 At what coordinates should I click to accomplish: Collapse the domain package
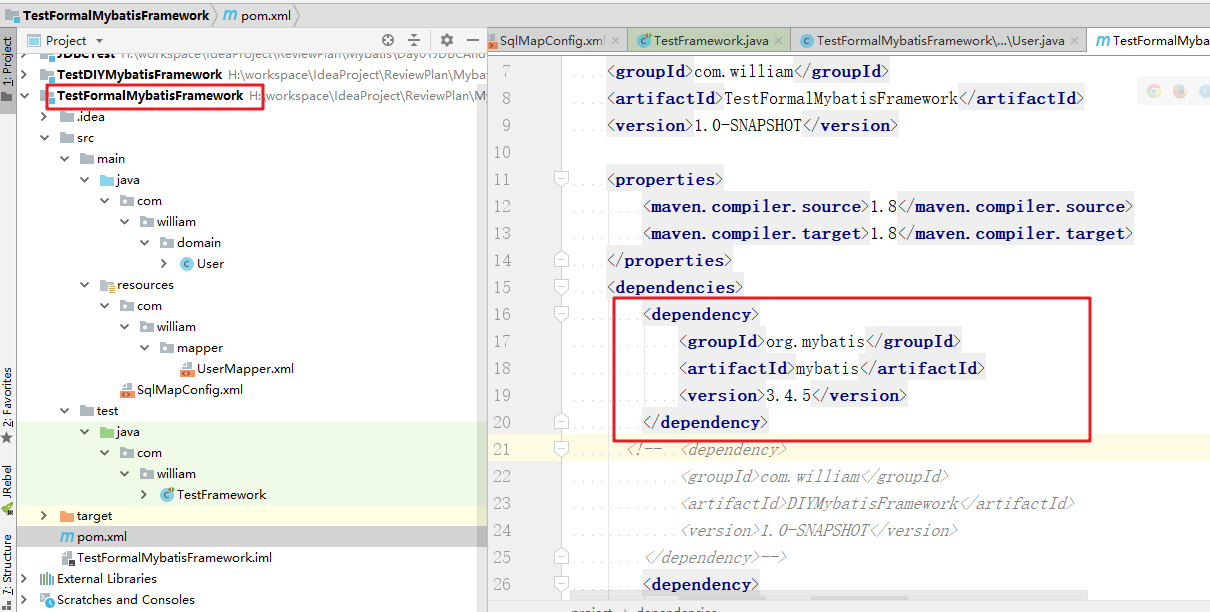(x=144, y=243)
